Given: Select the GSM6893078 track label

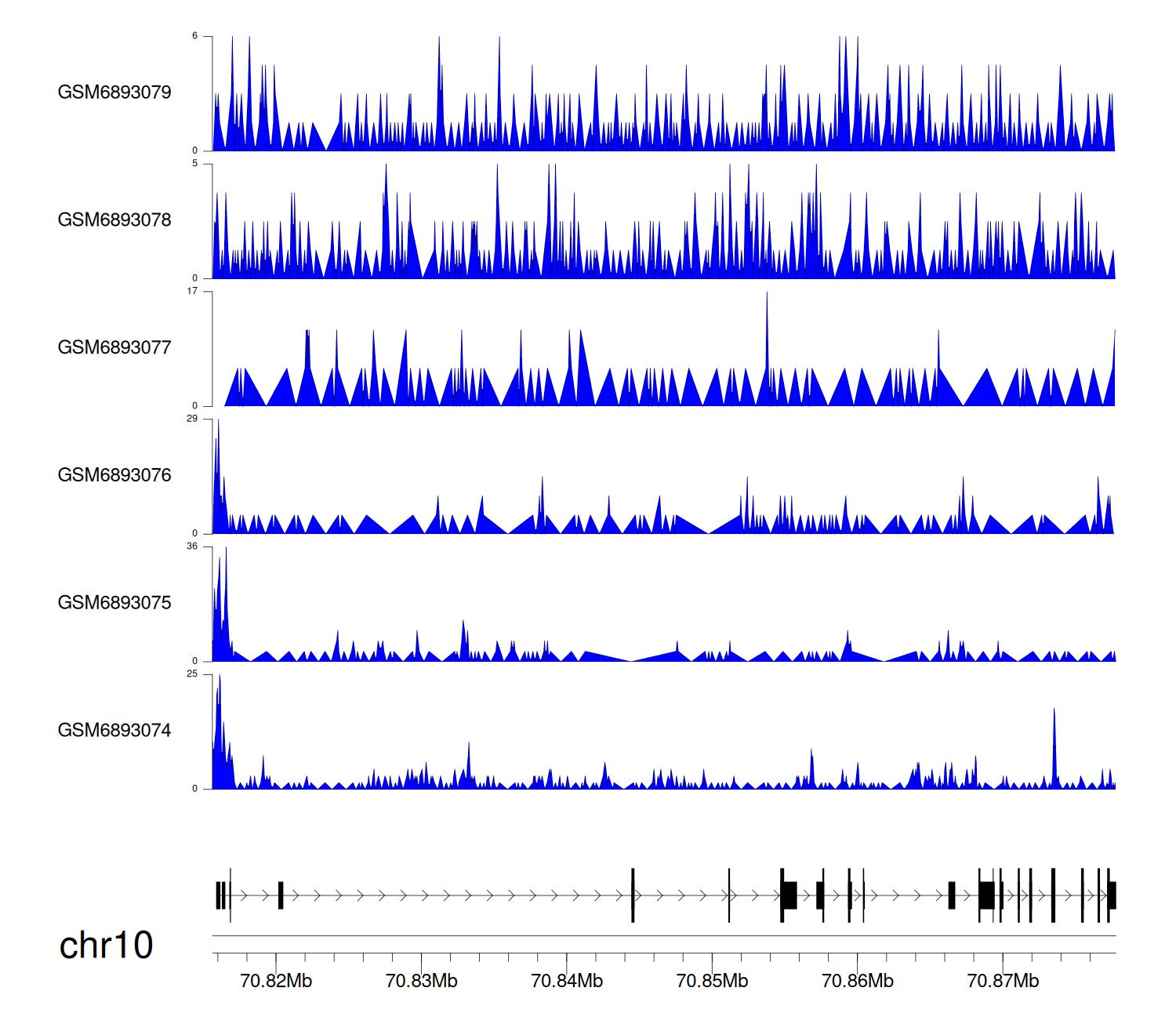Looking at the screenshot, I should (114, 220).
